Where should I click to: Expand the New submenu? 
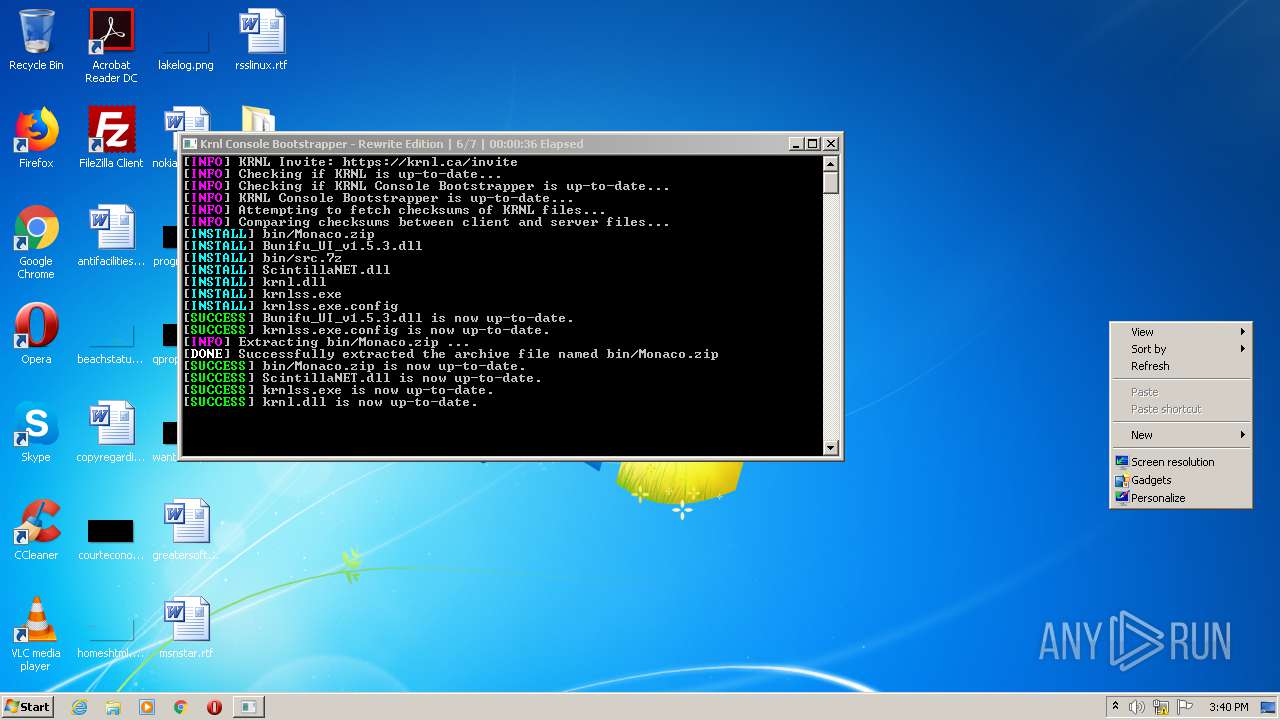tap(1181, 435)
